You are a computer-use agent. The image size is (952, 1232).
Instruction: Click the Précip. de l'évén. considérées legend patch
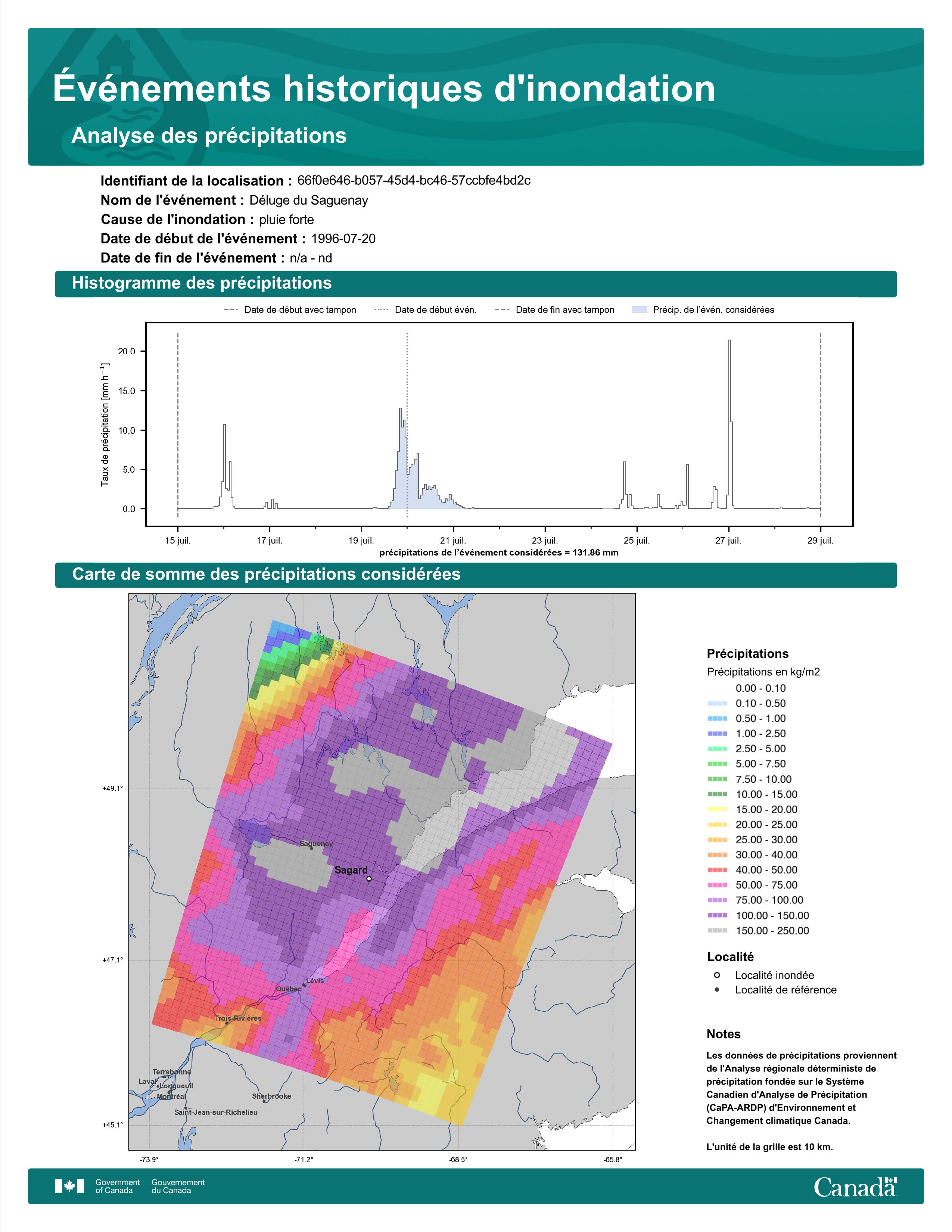pos(639,310)
